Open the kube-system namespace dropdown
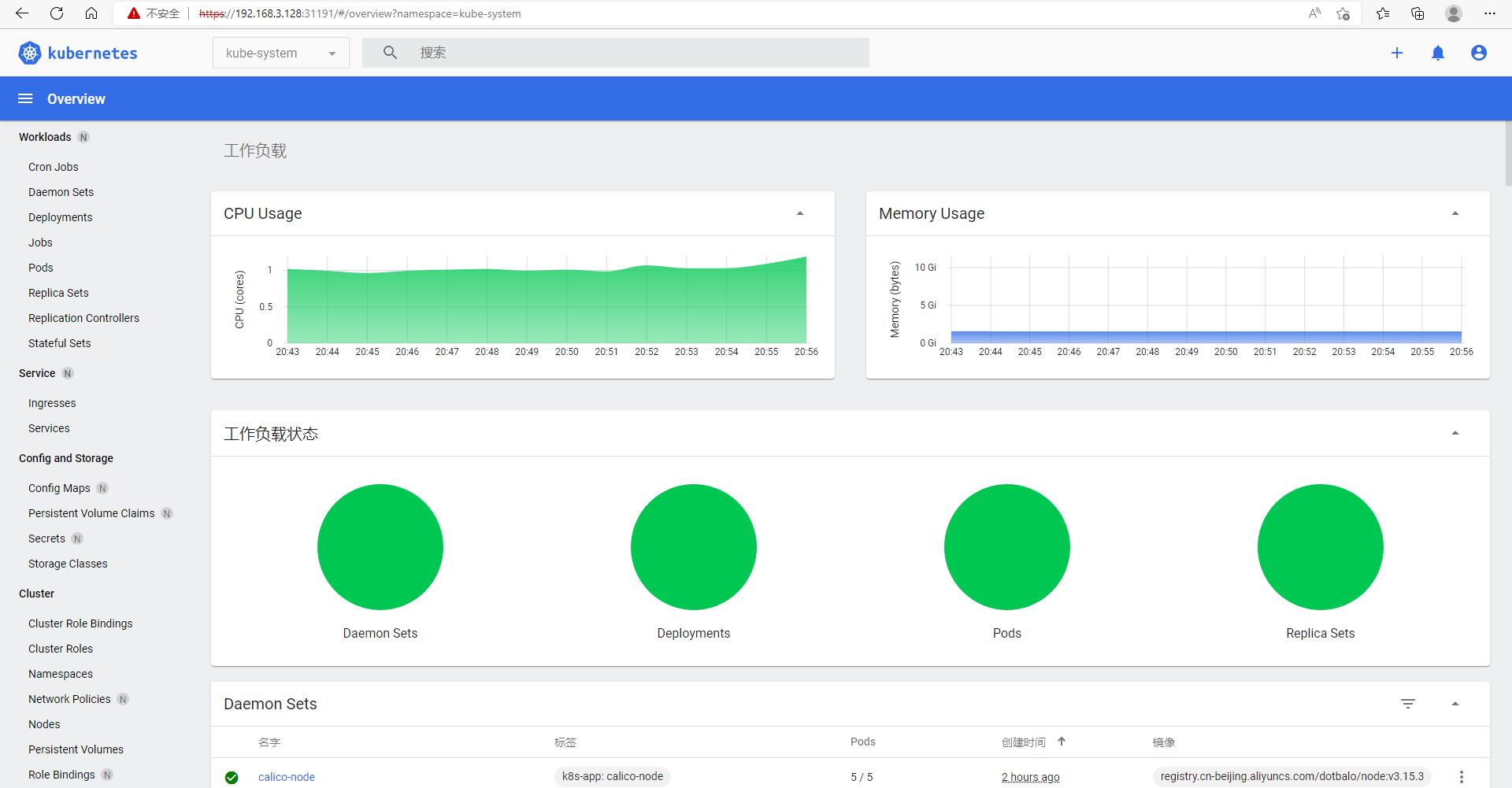Screen dimensions: 1512x788 click(280, 53)
